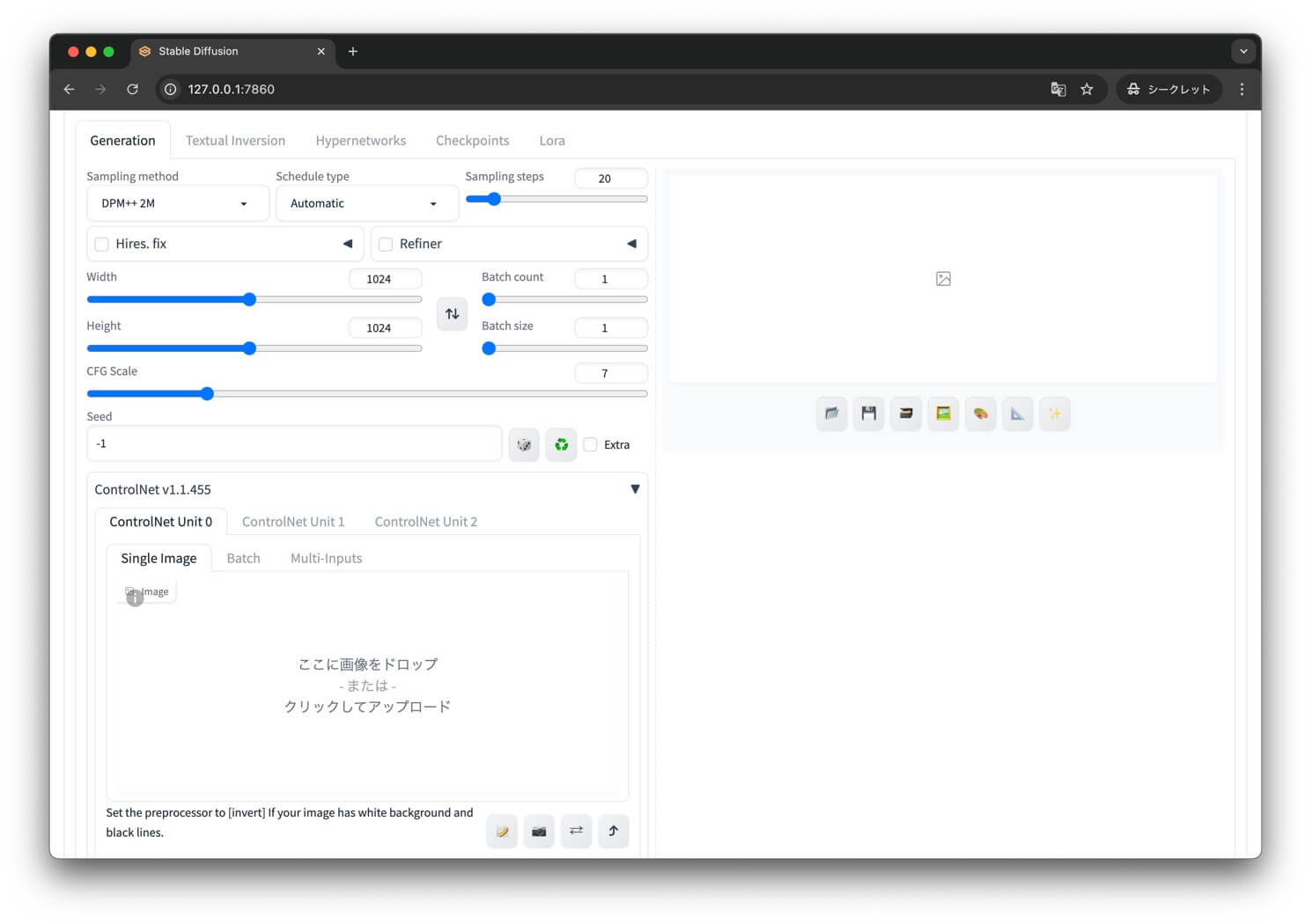Send image to extras ruler icon

click(x=1017, y=414)
